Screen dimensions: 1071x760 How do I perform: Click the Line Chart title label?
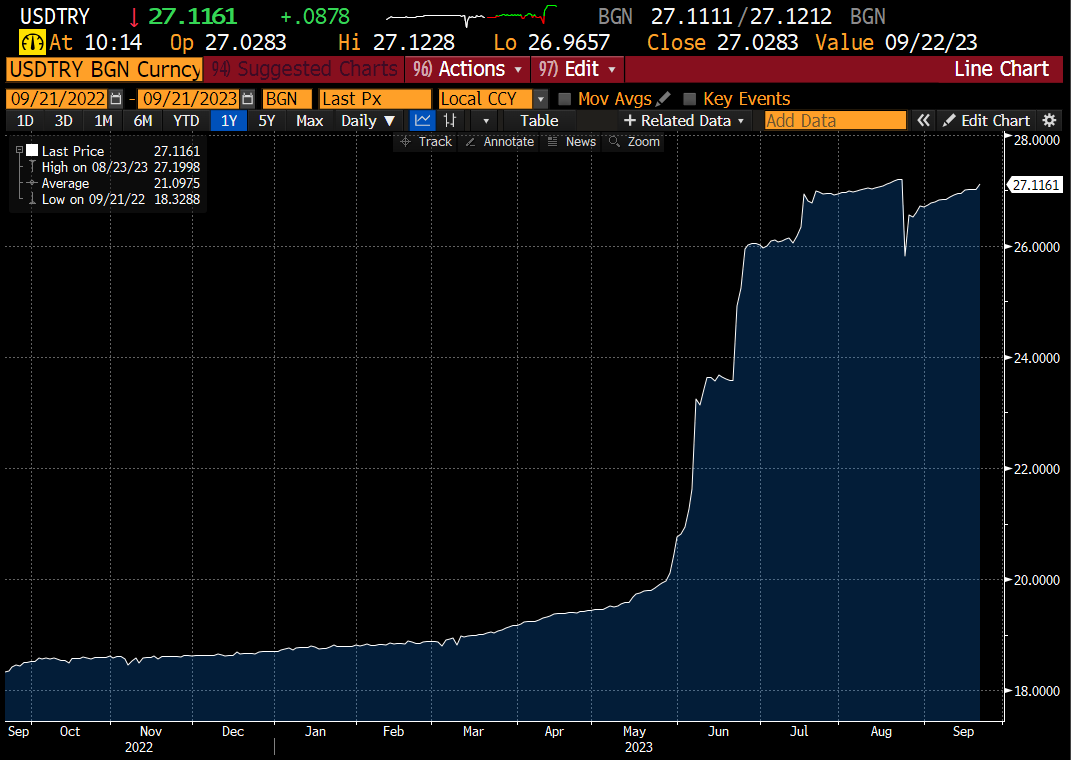point(1001,69)
